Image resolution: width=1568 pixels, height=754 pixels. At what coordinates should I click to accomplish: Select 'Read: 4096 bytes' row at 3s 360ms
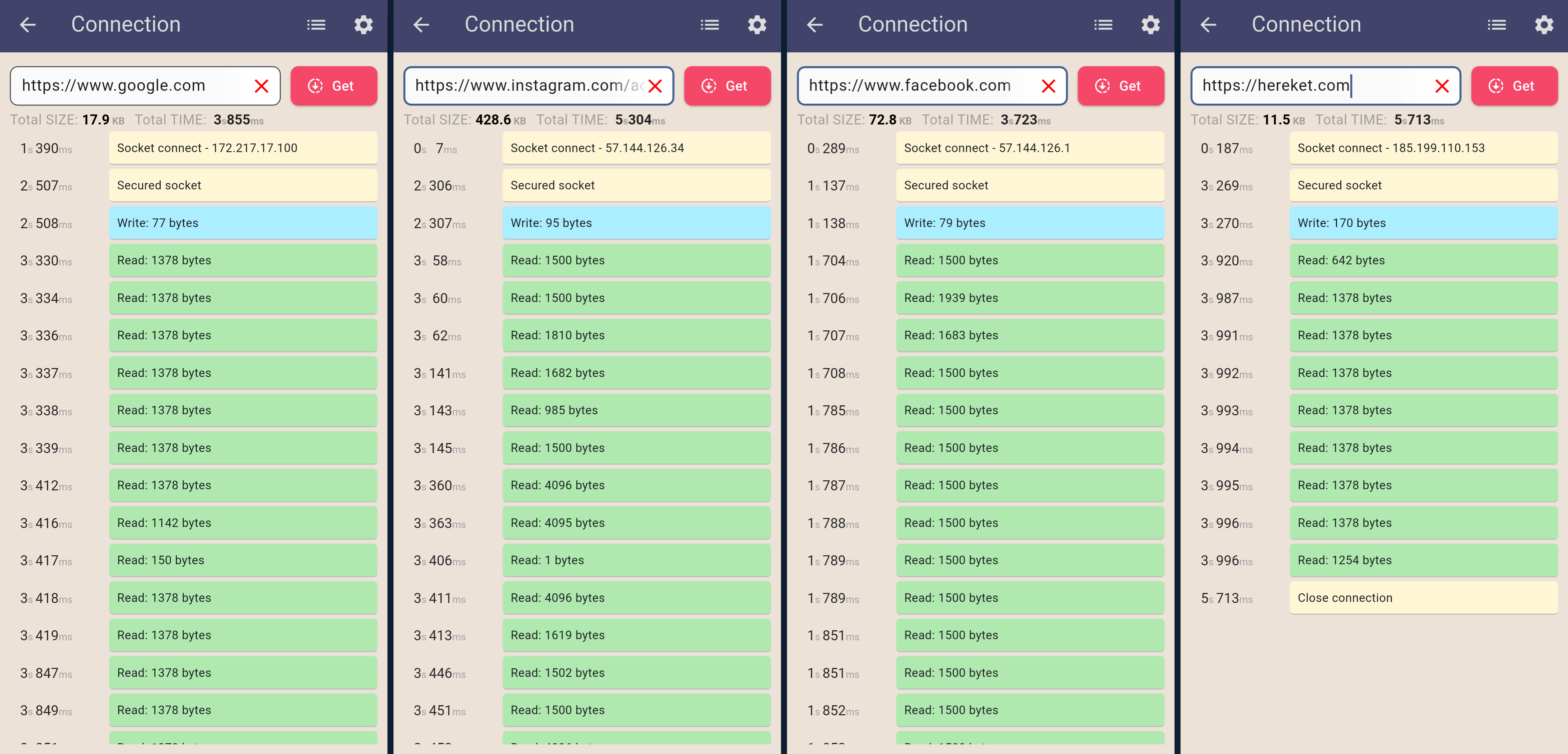636,486
